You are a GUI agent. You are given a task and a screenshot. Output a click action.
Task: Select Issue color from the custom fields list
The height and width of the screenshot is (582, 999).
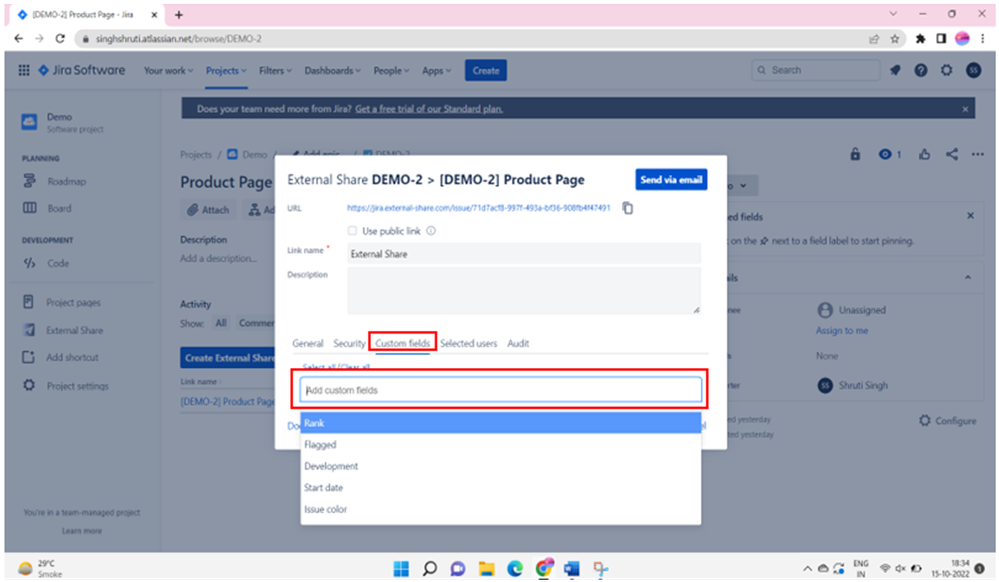tap(501, 509)
